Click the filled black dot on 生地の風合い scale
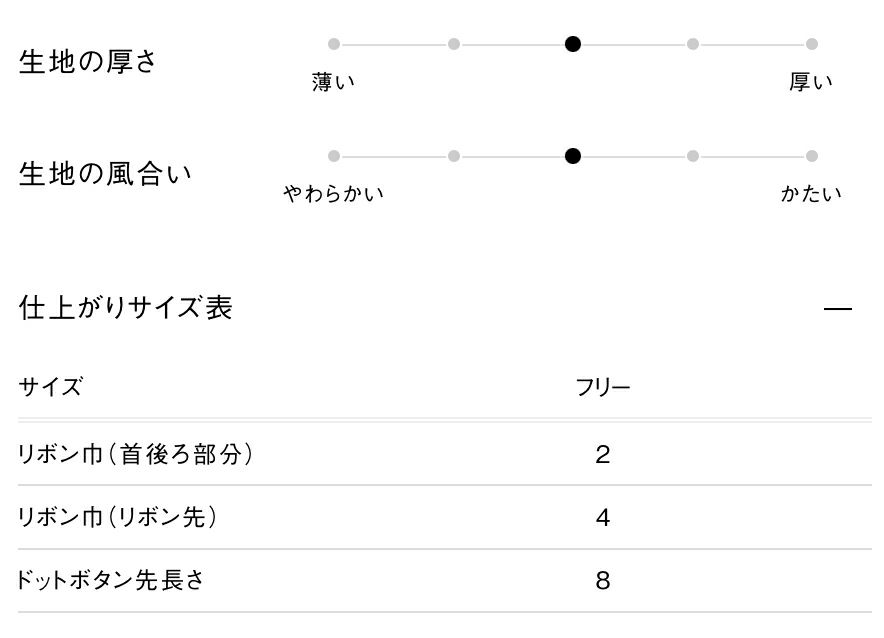This screenshot has width=884, height=638. [573, 156]
